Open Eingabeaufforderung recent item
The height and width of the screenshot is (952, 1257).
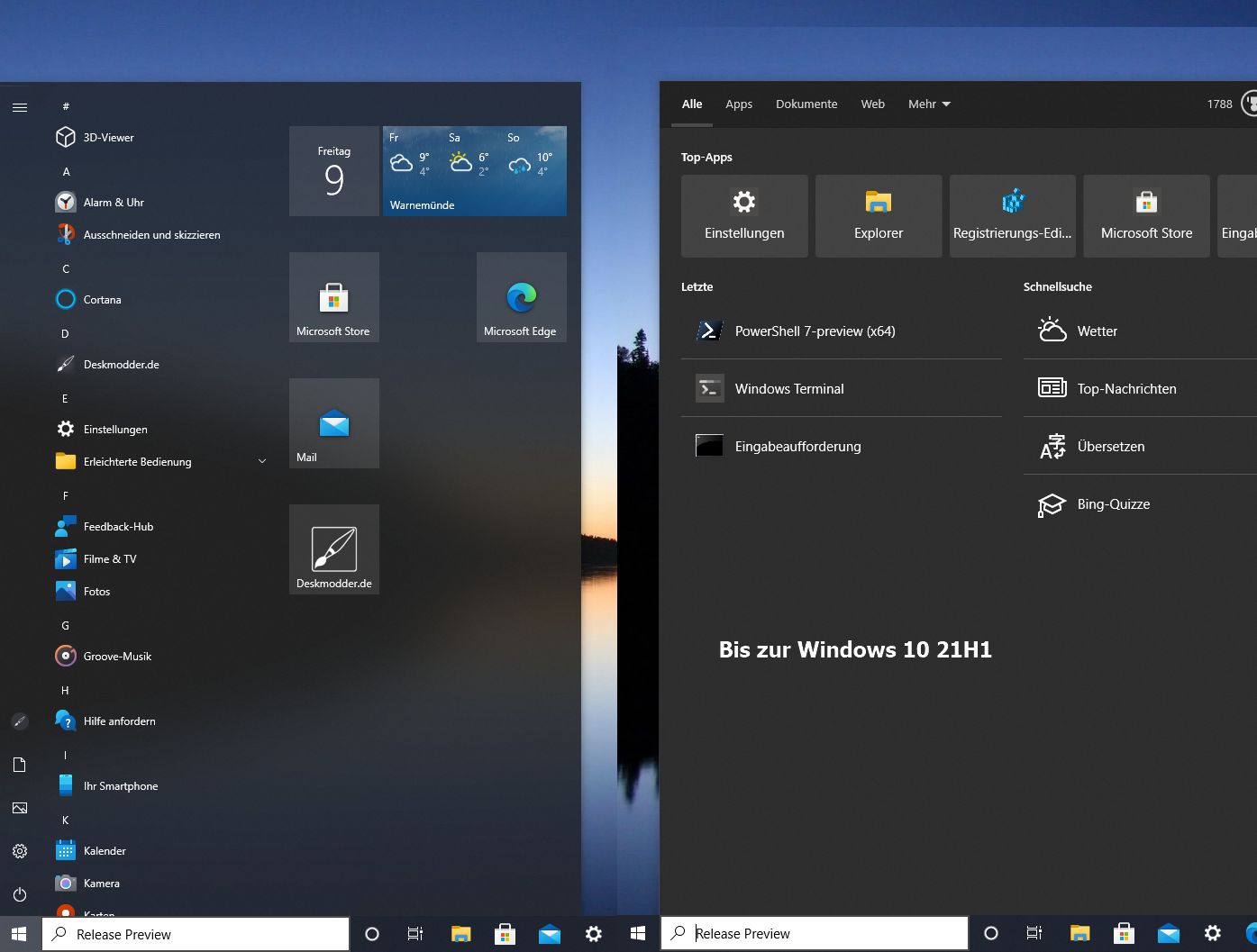[x=842, y=446]
